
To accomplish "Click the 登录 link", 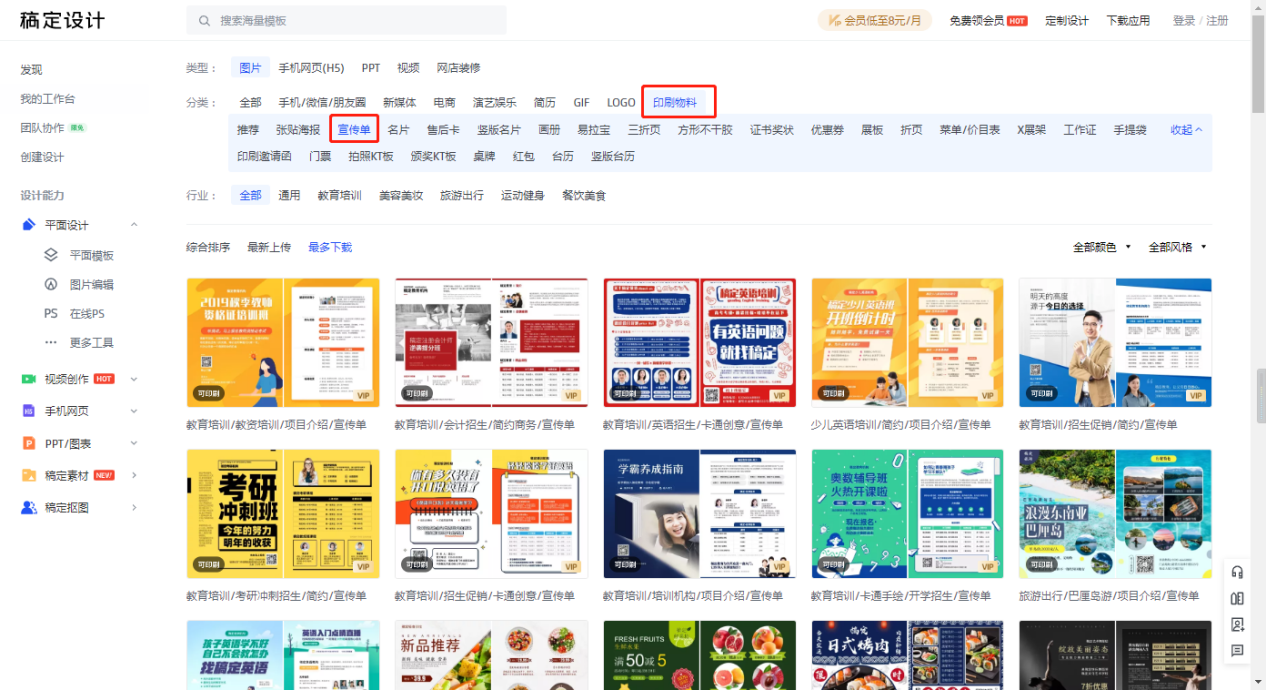I will tap(1184, 20).
